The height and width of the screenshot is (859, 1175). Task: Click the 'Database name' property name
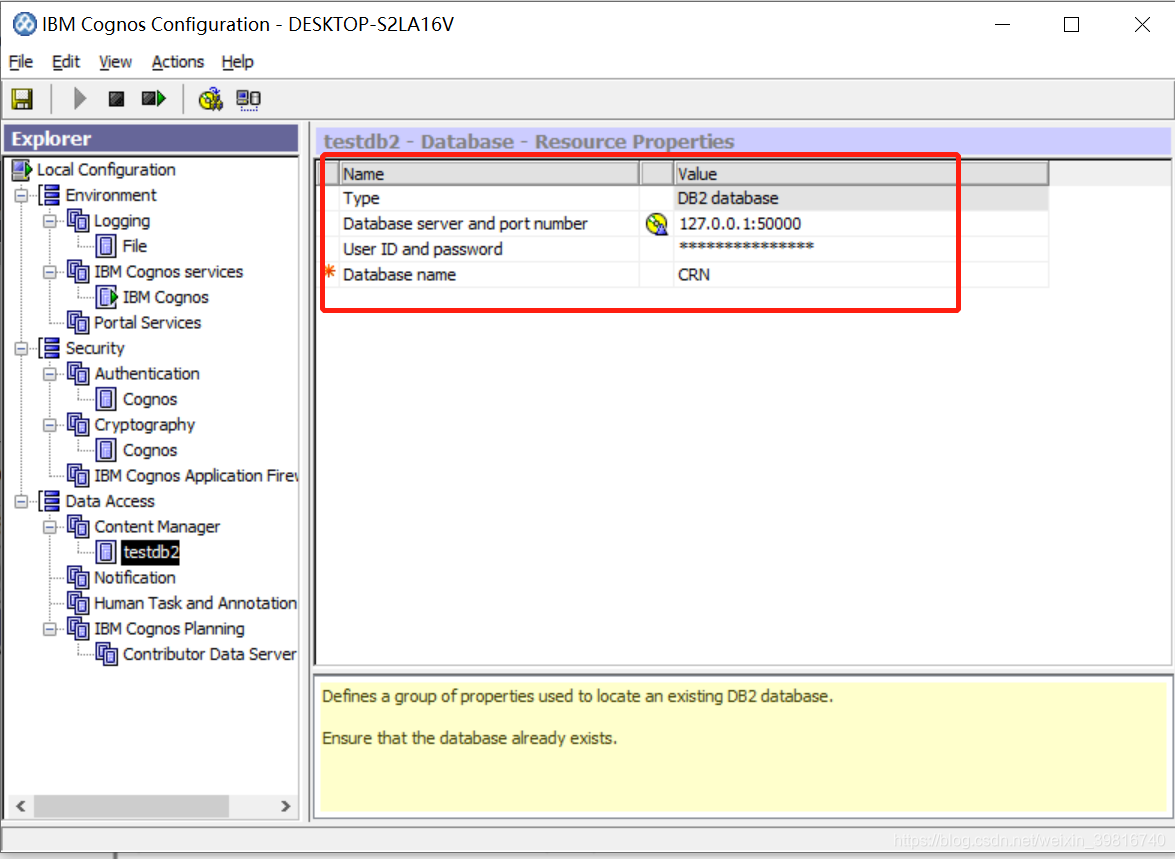tap(399, 275)
